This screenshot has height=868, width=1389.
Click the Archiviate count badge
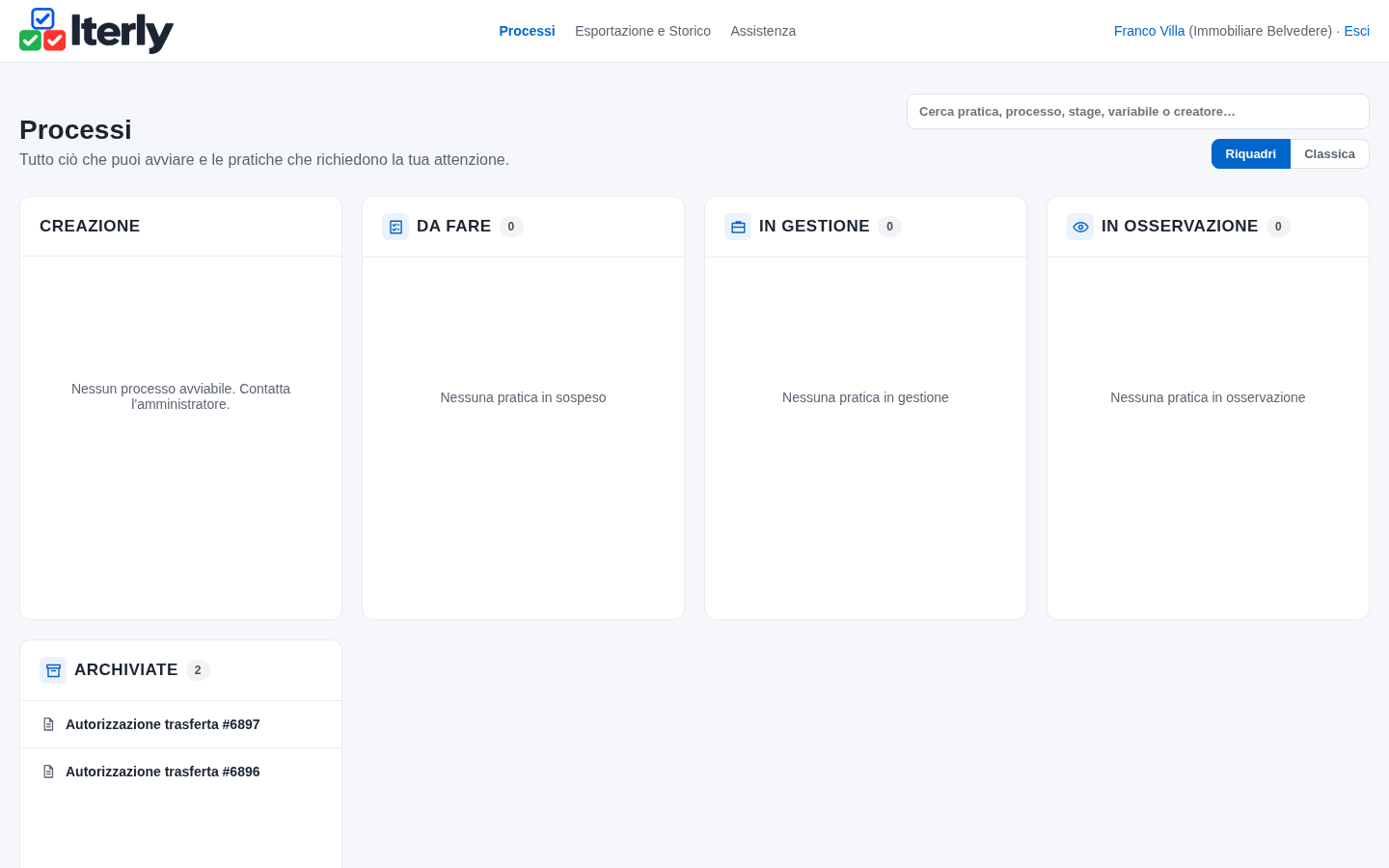(198, 670)
